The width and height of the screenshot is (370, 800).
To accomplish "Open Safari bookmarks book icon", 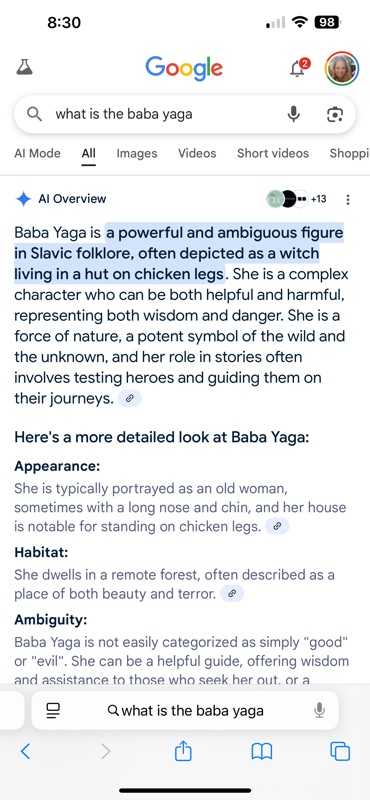I will 262,751.
